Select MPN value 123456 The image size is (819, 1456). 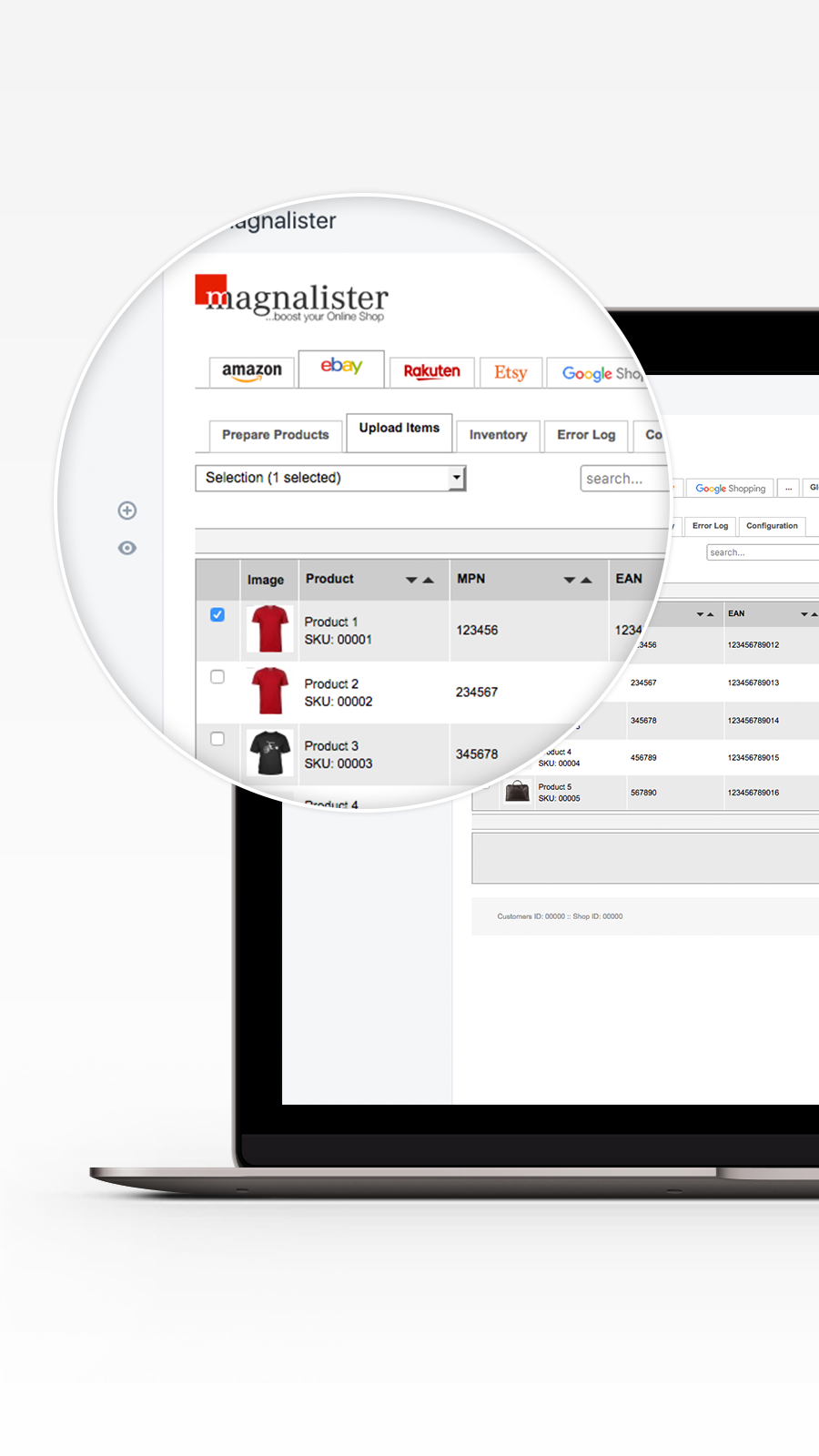coord(477,630)
